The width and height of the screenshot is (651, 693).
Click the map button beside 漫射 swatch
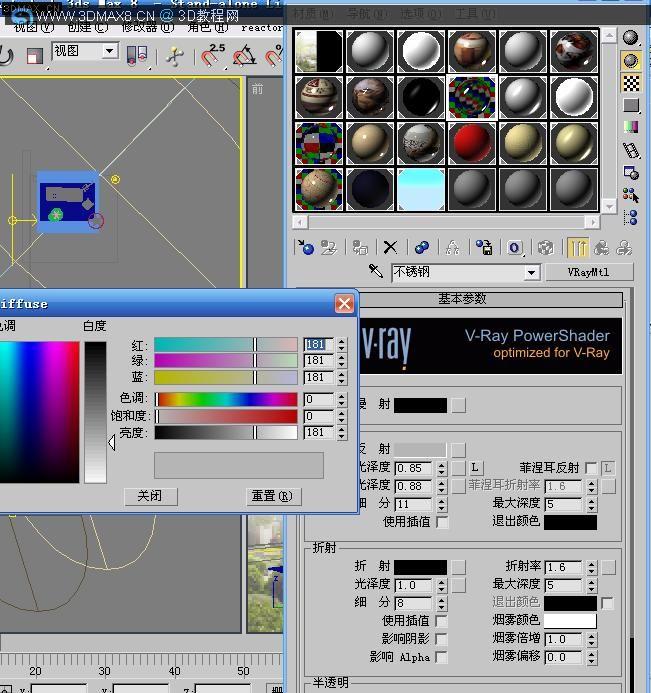[458, 405]
